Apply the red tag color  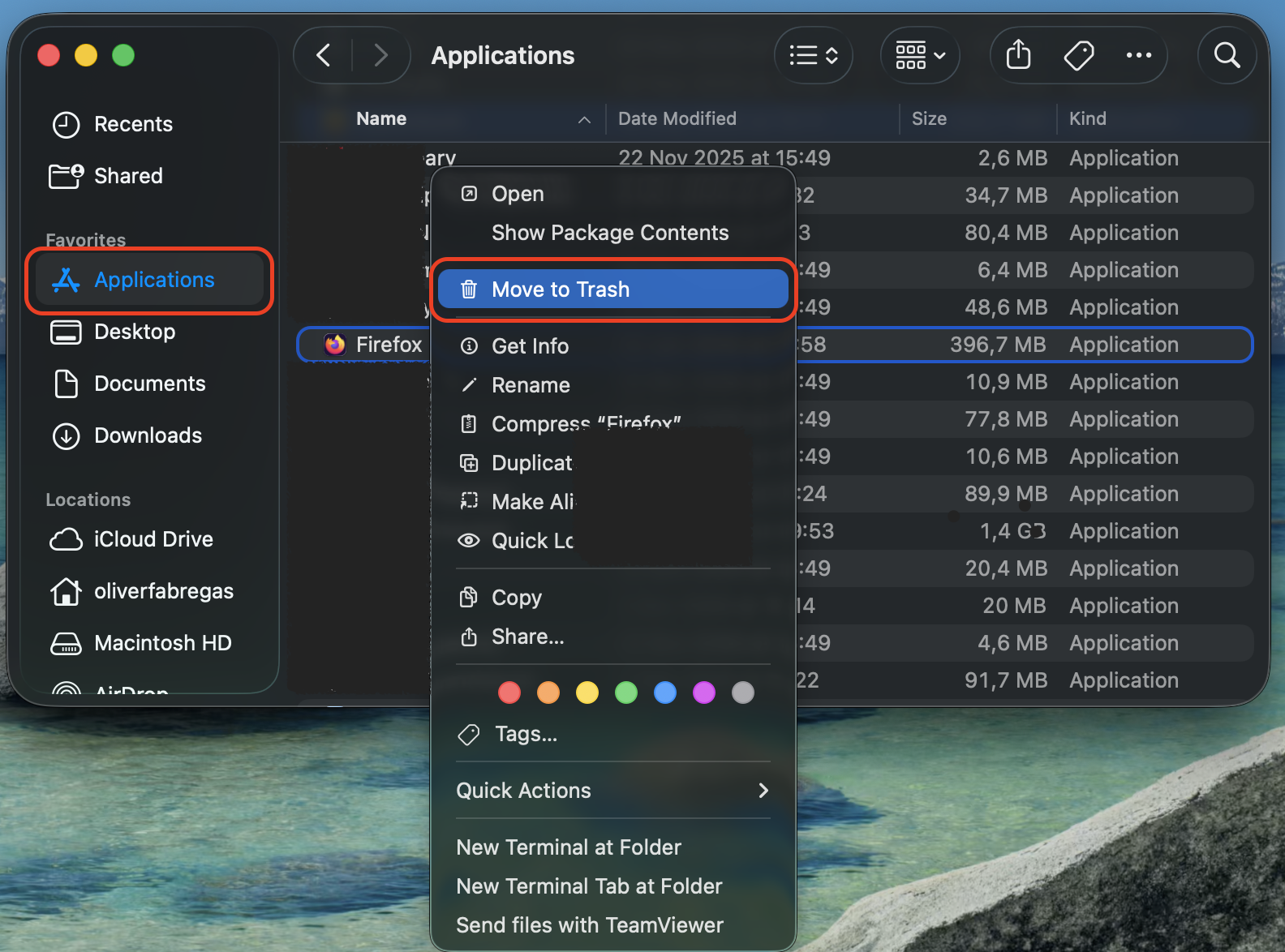pos(509,693)
